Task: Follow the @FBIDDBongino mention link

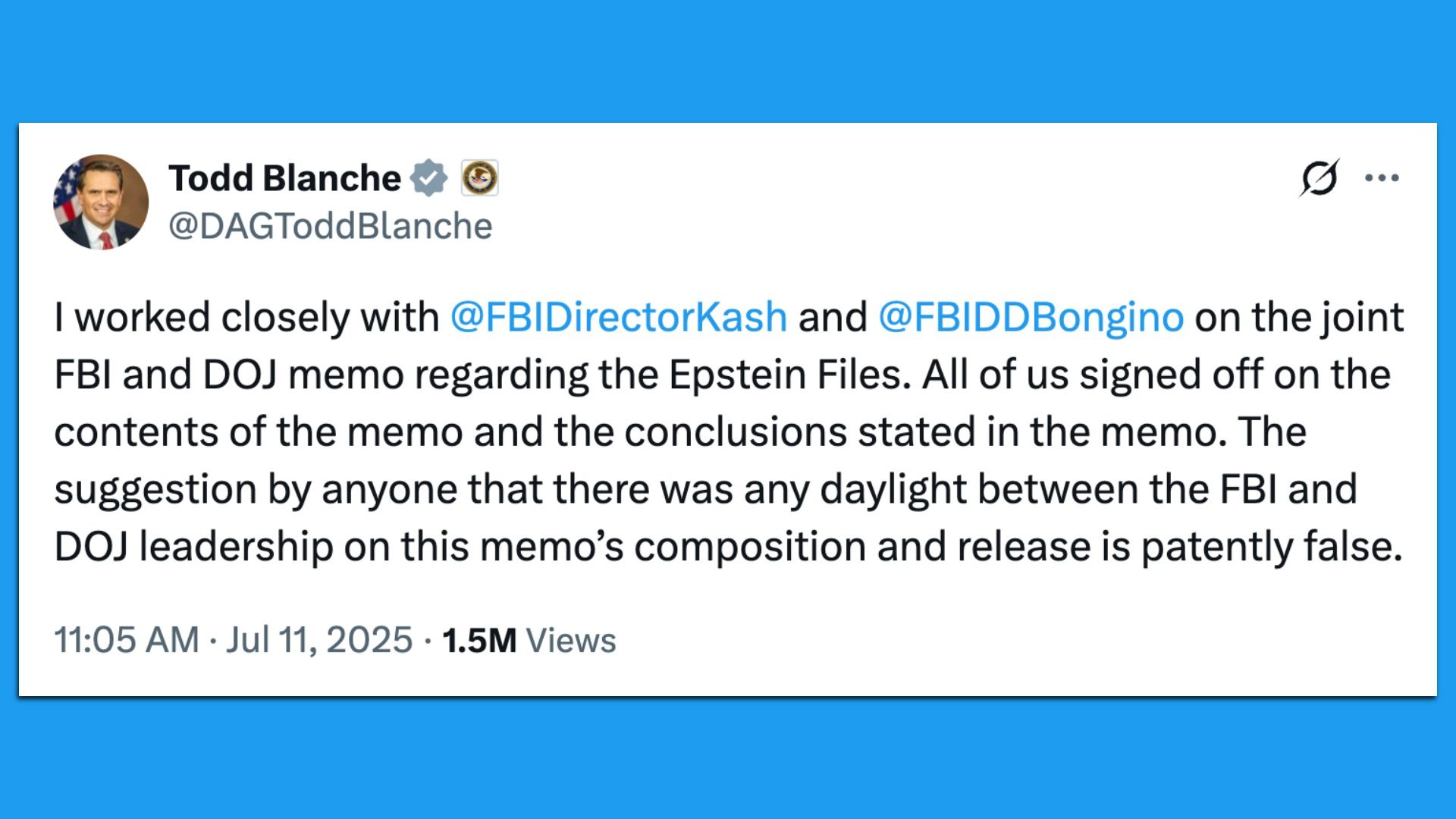Action: 1031,317
